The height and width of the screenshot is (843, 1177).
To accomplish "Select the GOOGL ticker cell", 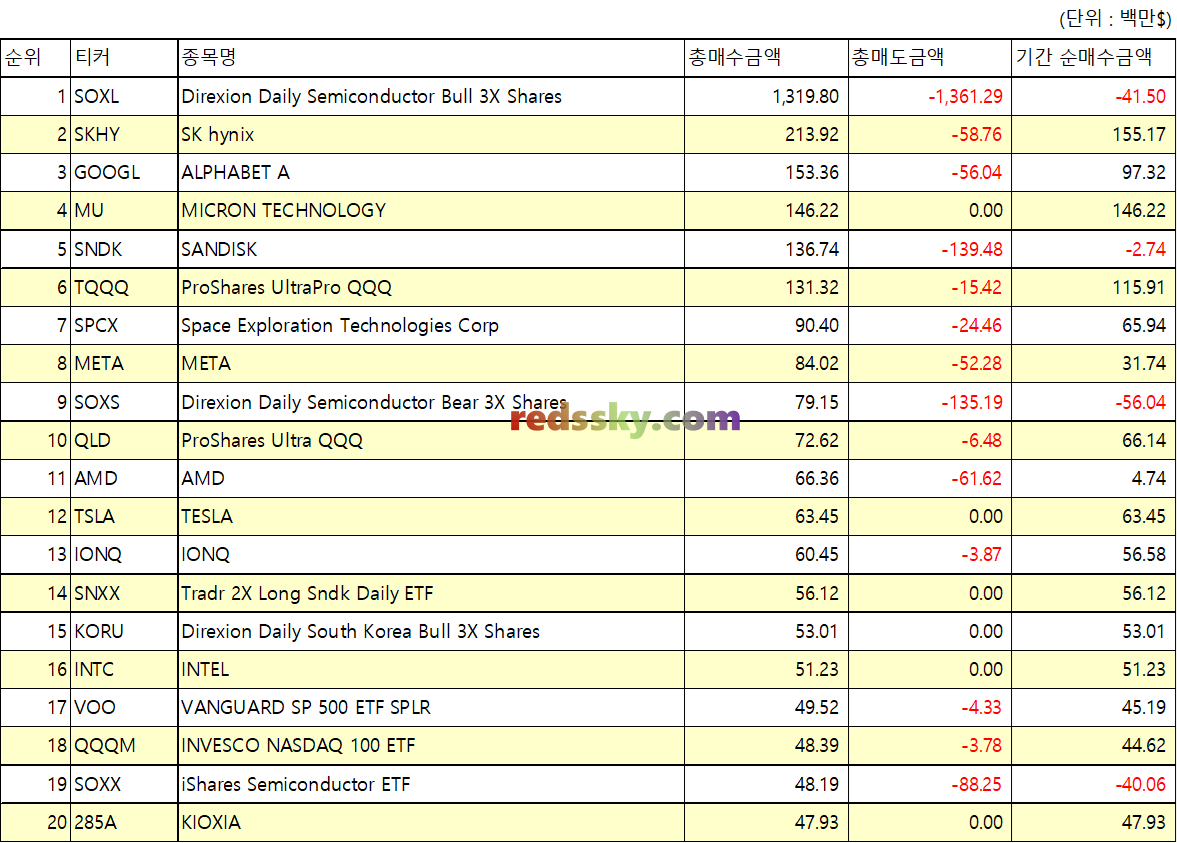I will [x=124, y=173].
